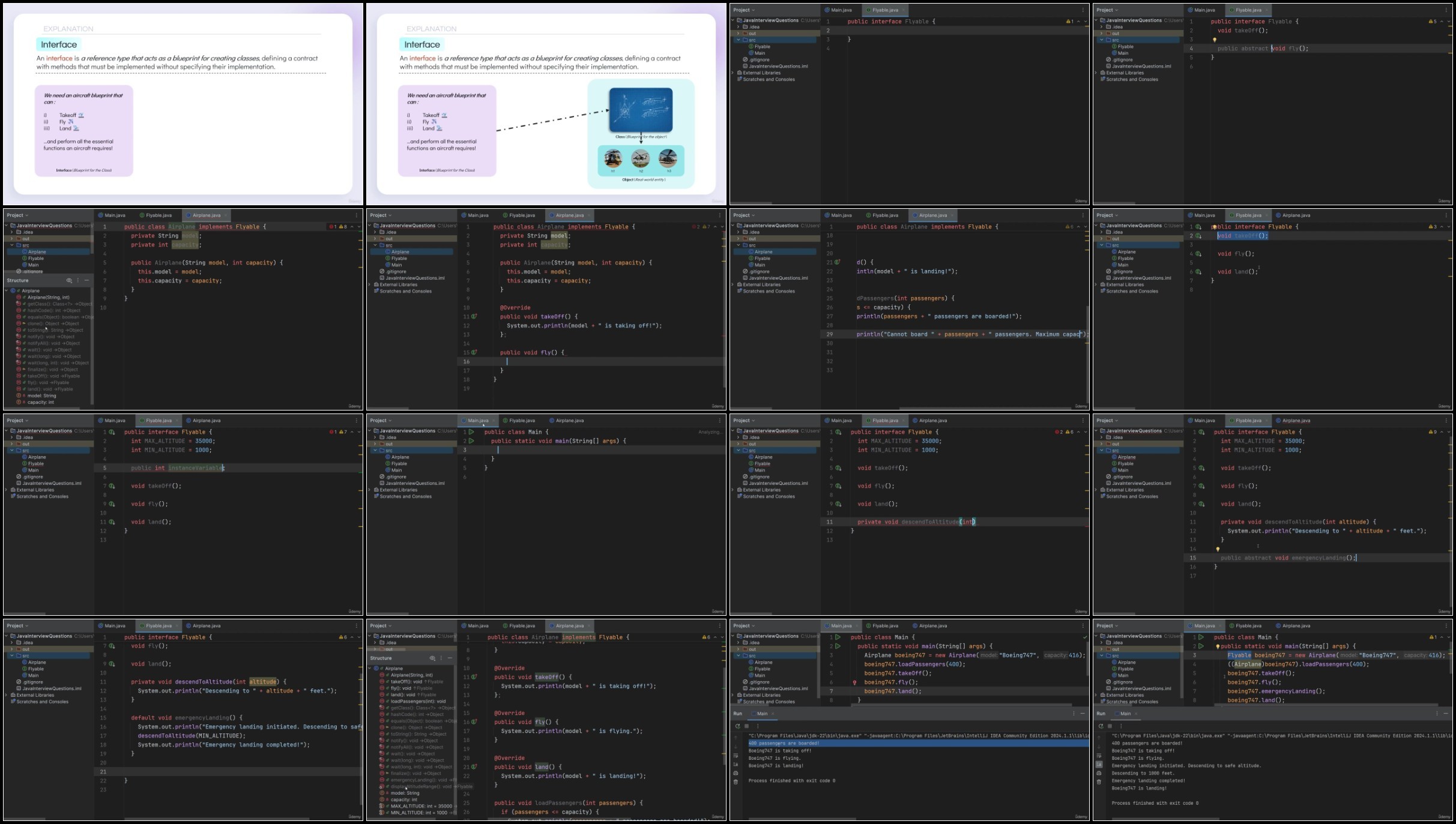Gutter icon on line 21 beside 'public void land()'

point(474,766)
